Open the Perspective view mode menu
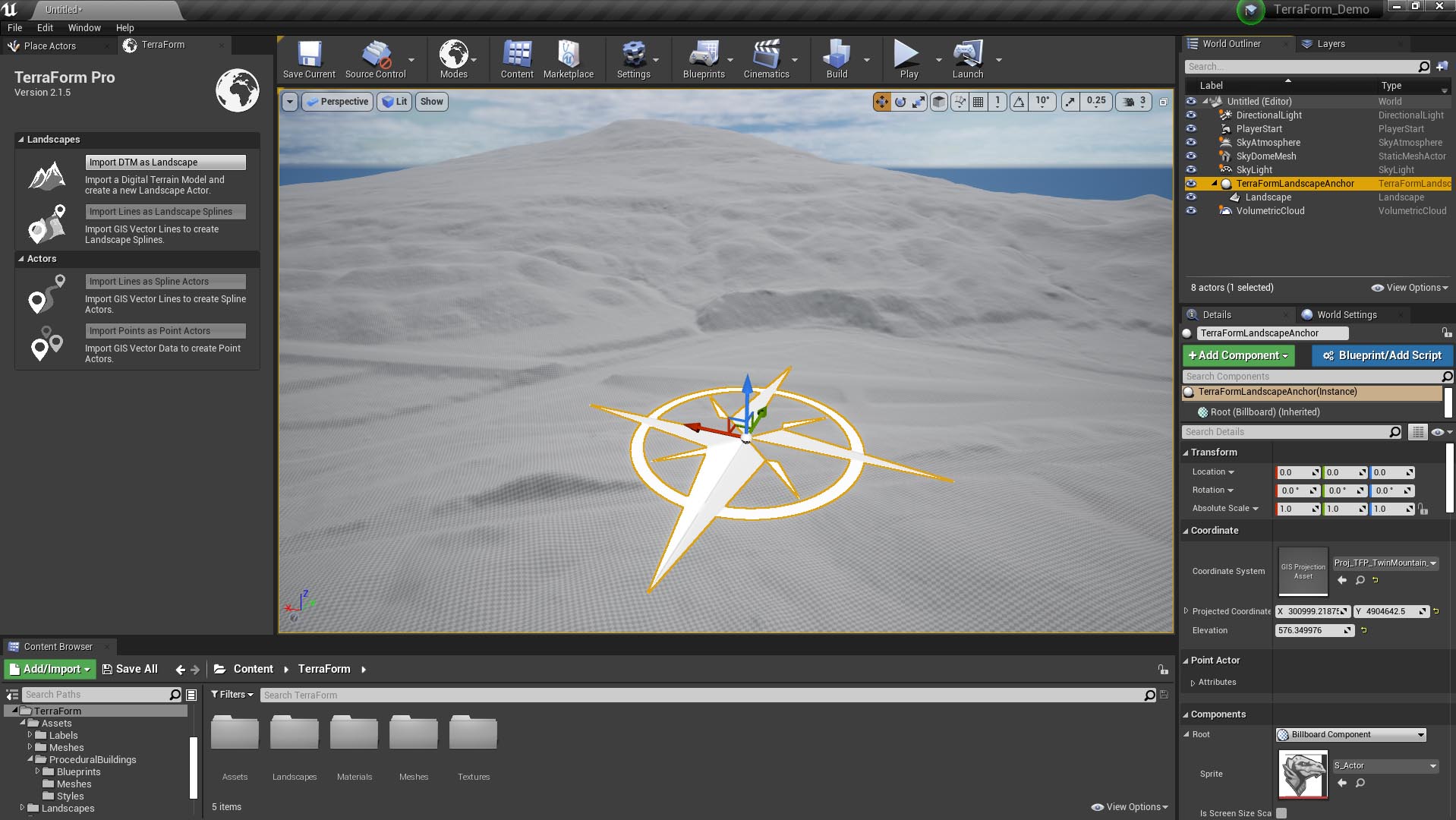The height and width of the screenshot is (820, 1456). point(338,102)
